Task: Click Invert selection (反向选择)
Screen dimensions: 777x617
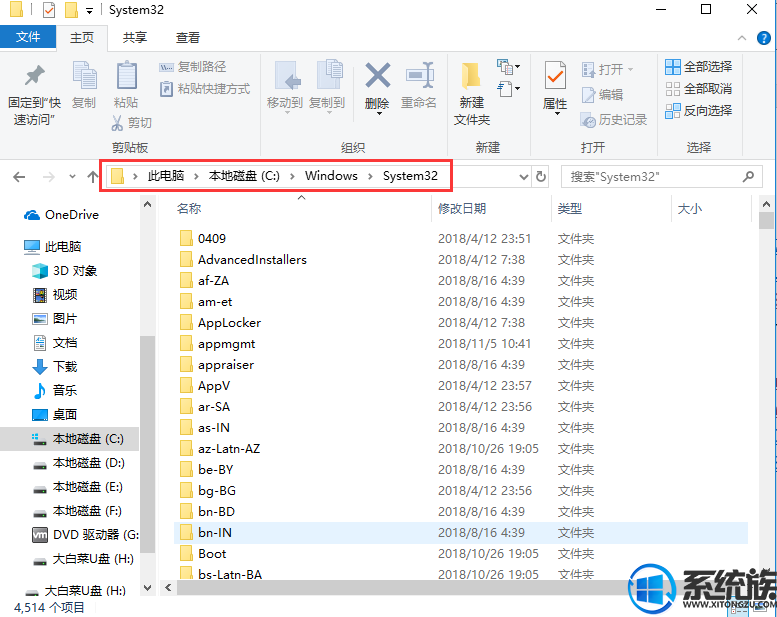Action: click(x=698, y=111)
